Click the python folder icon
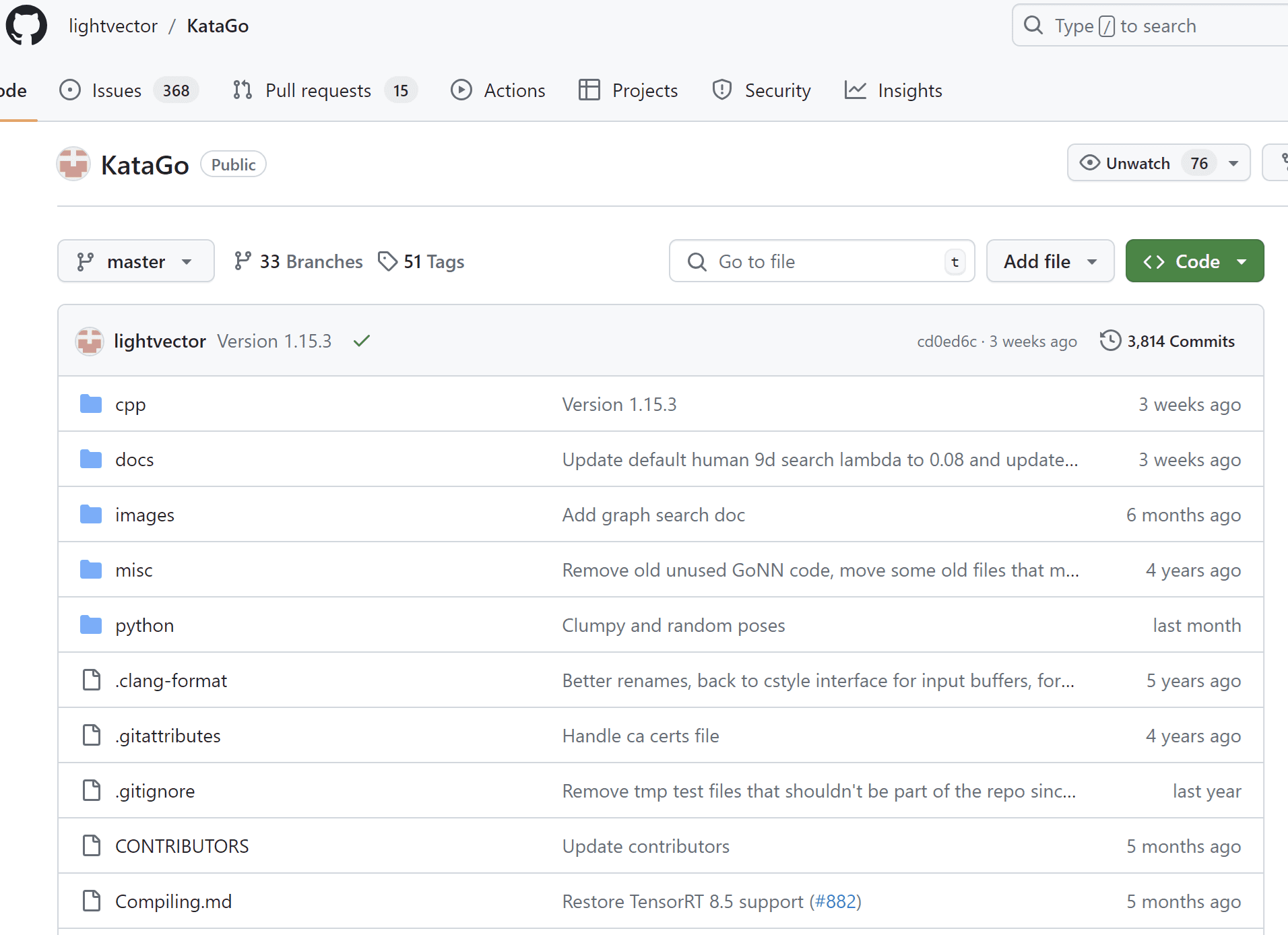This screenshot has height=935, width=1288. coord(91,625)
